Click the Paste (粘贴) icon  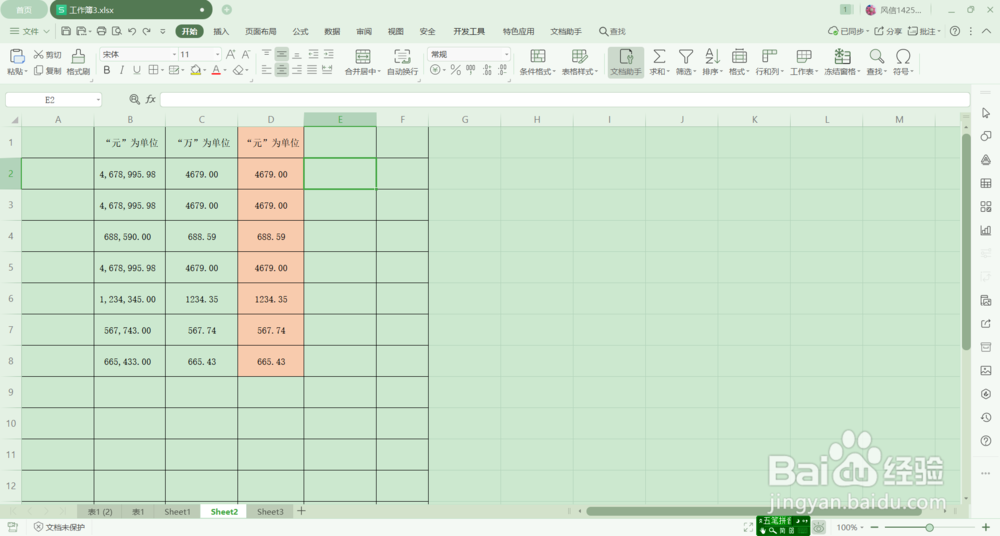(x=17, y=56)
